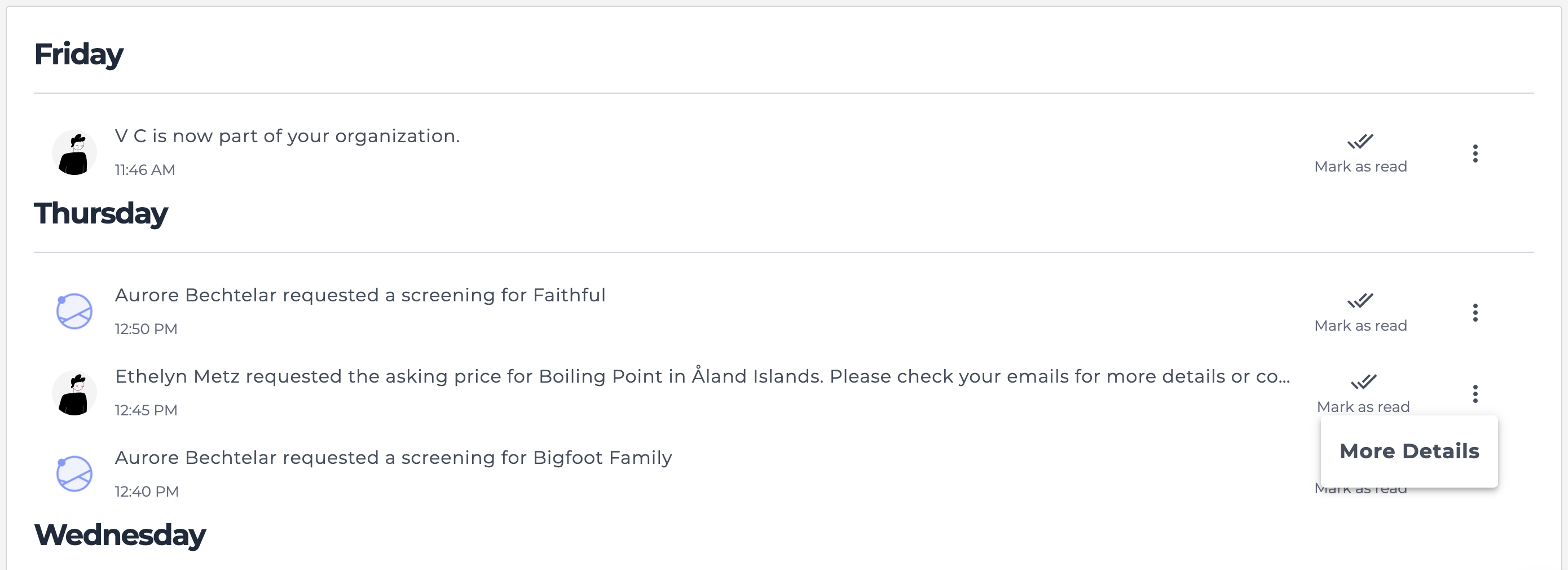Click the 12:45 PM timestamp

[x=146, y=410]
